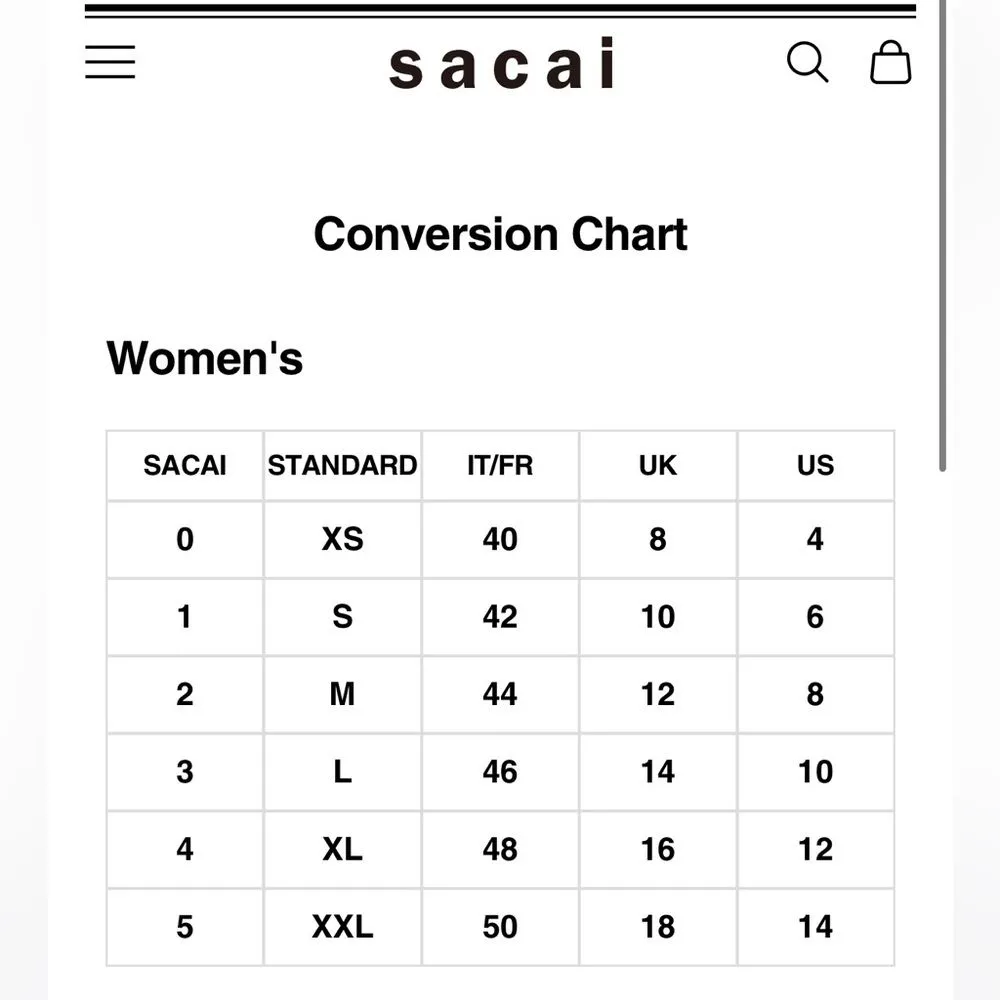Click the US column header
The width and height of the screenshot is (1000, 1000).
tap(815, 466)
